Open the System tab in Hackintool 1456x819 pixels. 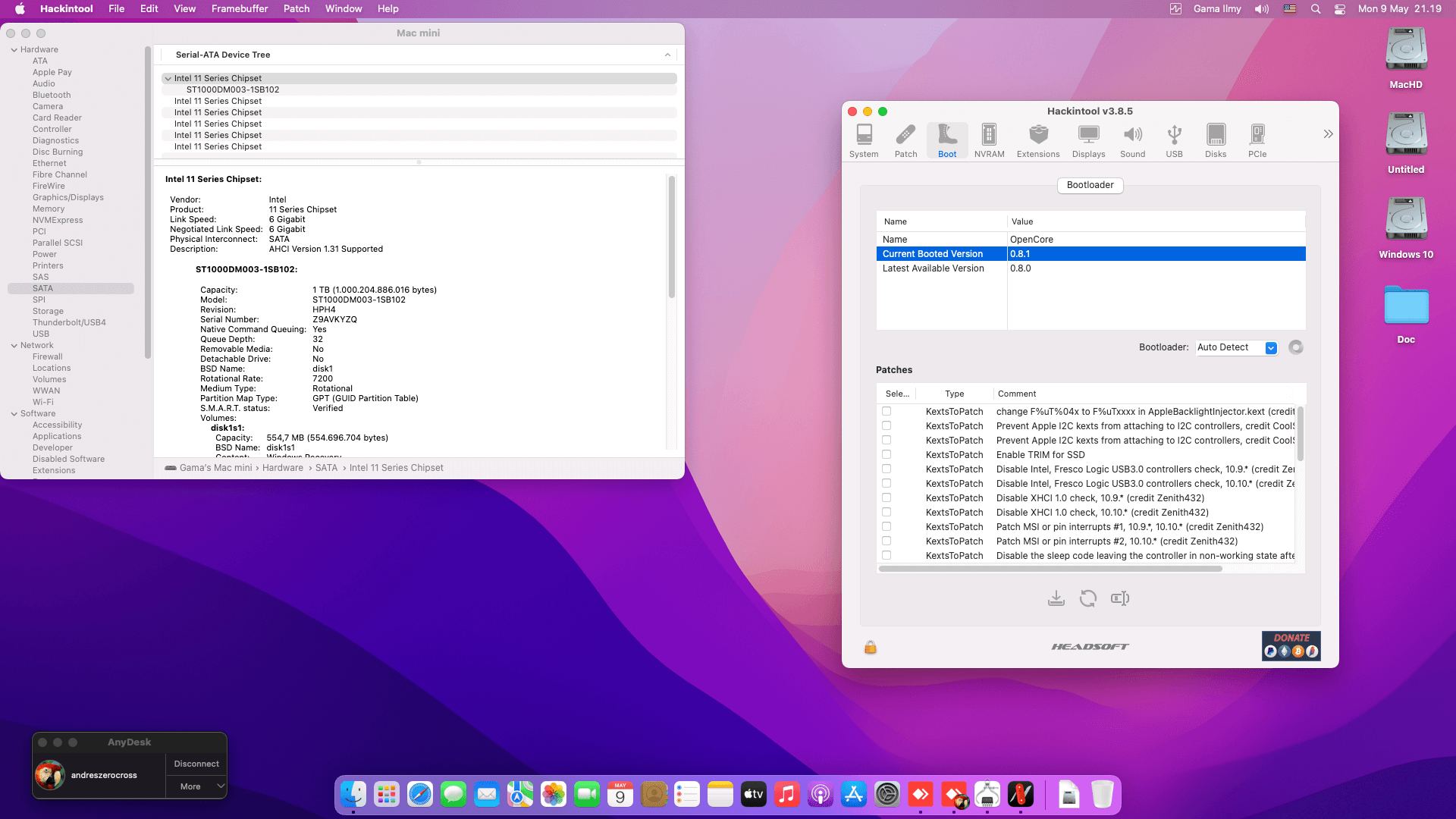pyautogui.click(x=864, y=141)
